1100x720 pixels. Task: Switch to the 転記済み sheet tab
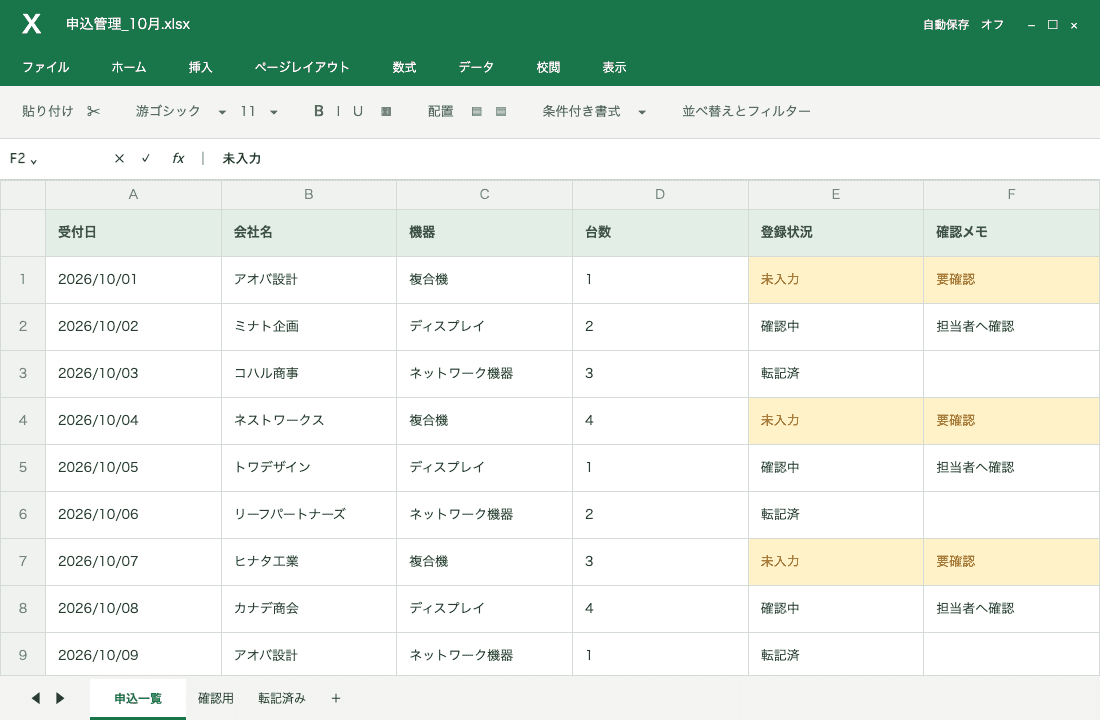[282, 698]
